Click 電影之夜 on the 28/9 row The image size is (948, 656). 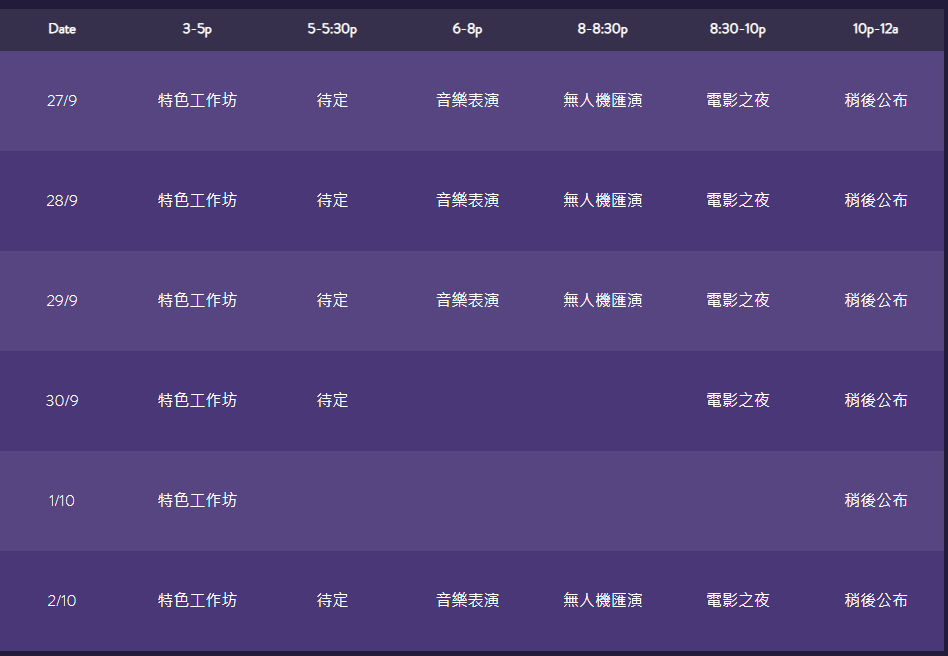coord(737,200)
